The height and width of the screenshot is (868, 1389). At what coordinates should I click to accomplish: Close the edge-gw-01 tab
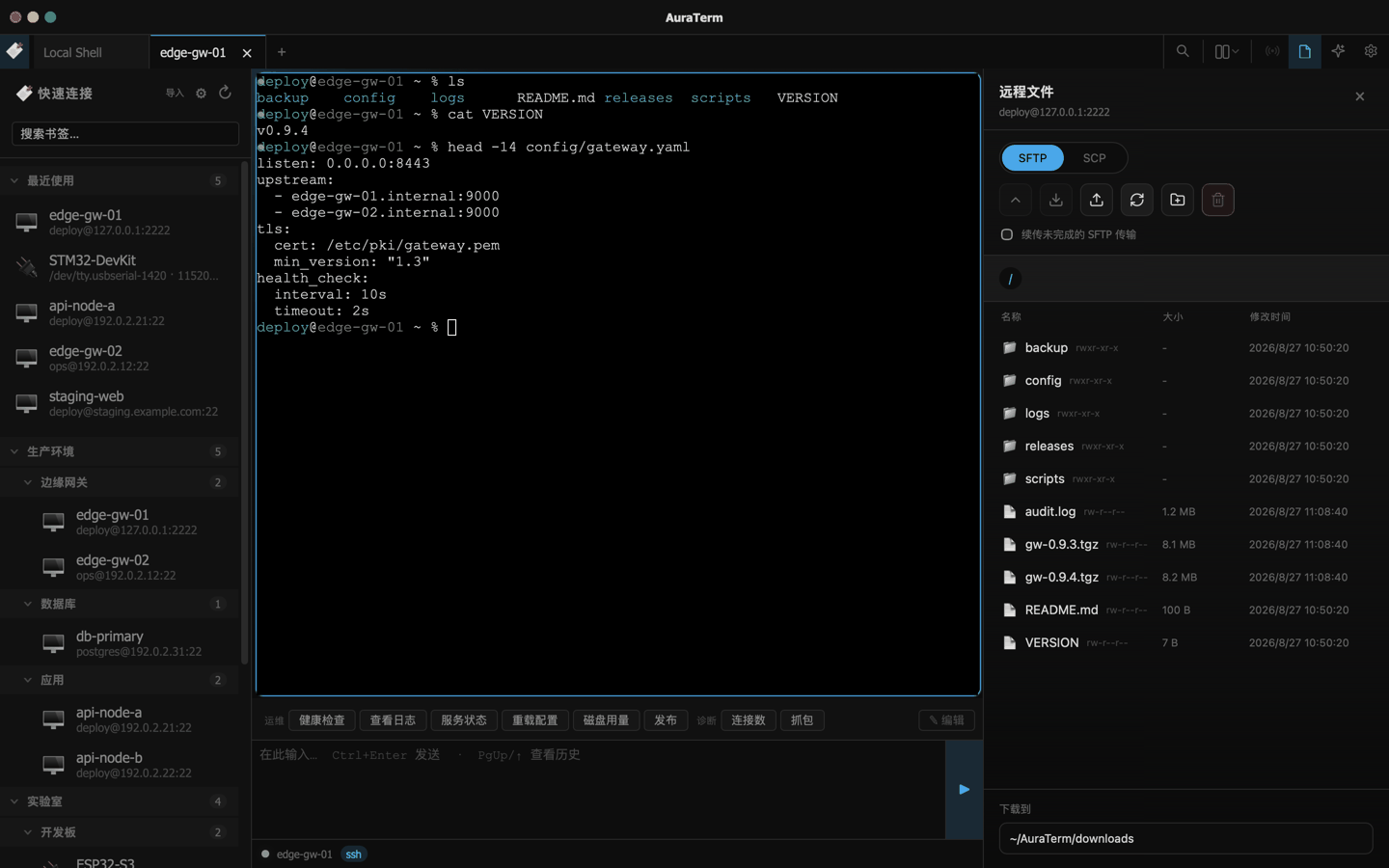click(x=247, y=53)
